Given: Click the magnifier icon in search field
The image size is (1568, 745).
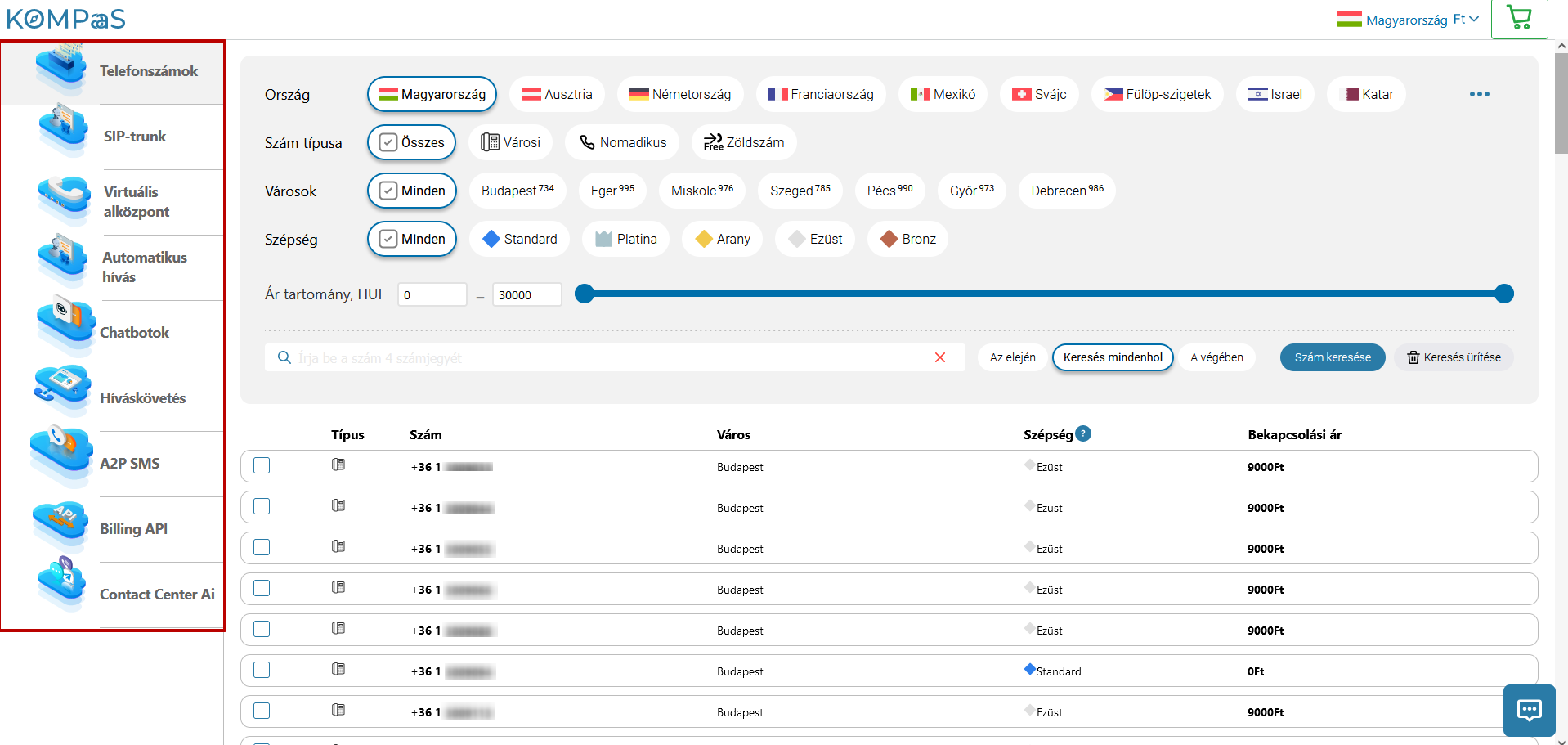Looking at the screenshot, I should tap(284, 357).
